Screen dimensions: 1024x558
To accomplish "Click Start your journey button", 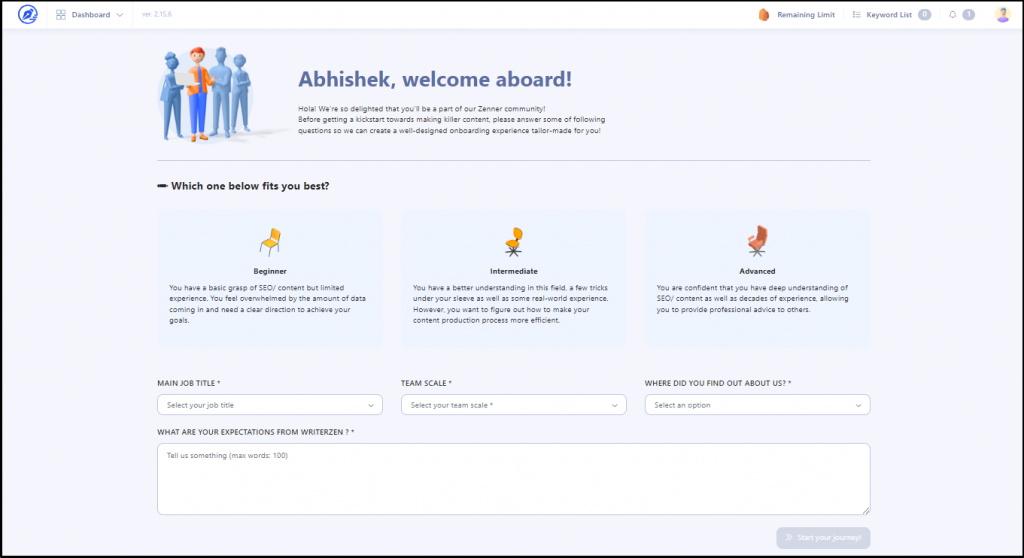I will [823, 538].
